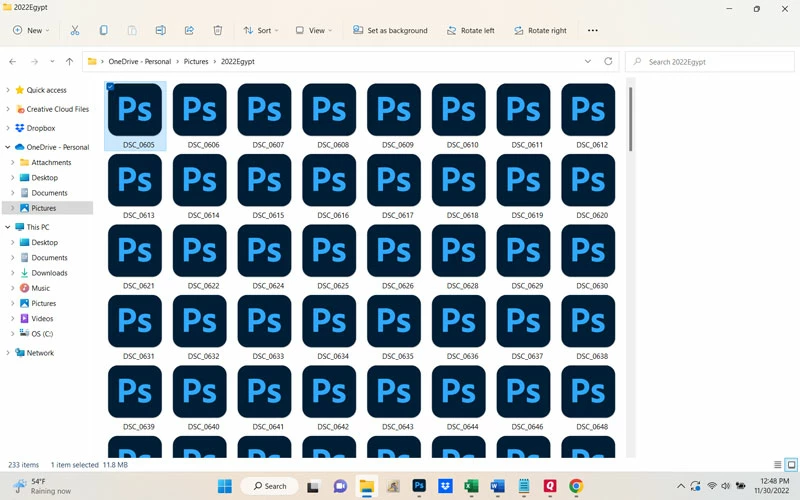Go back with the left arrow
Image resolution: width=800 pixels, height=500 pixels.
point(13,62)
